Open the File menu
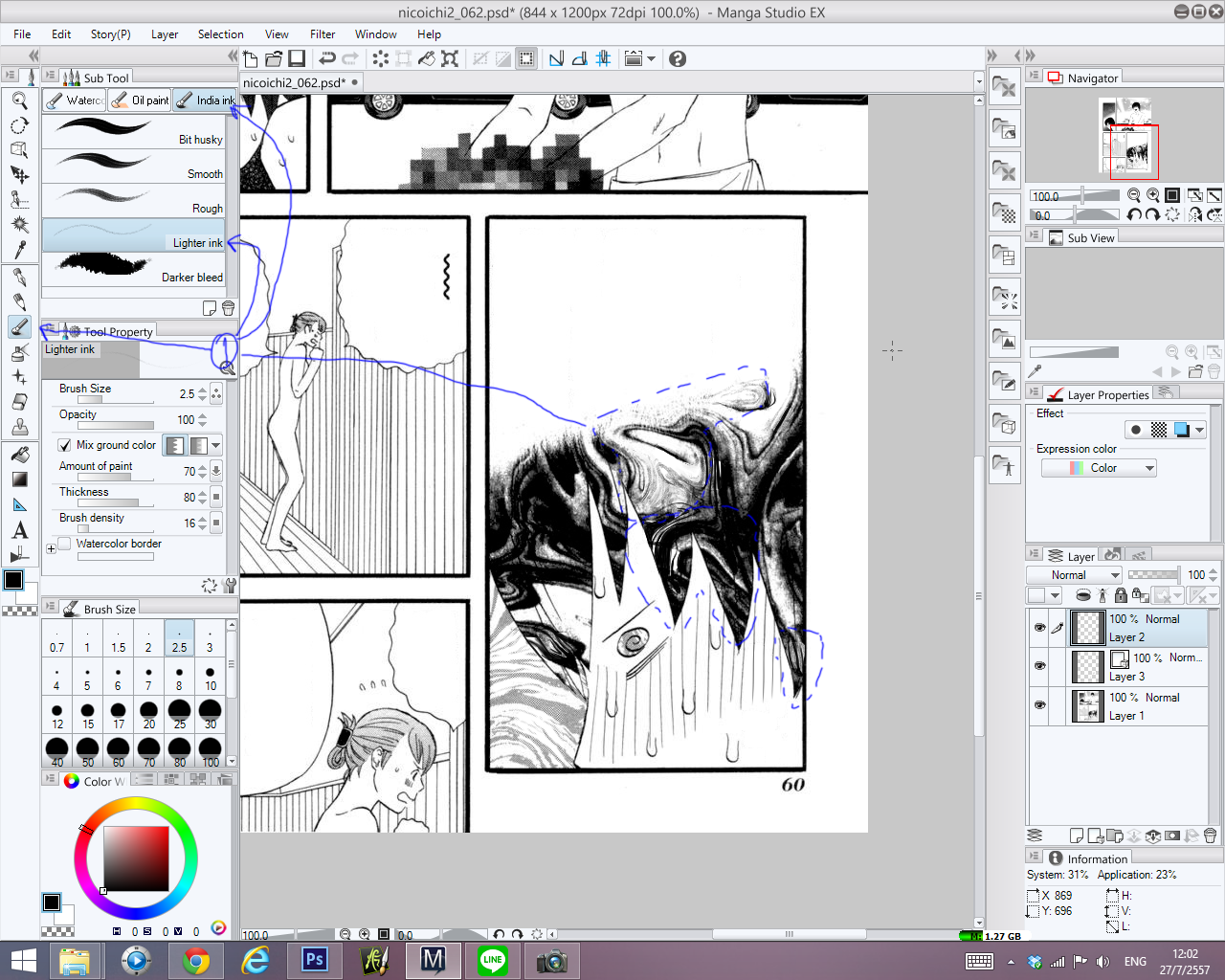This screenshot has height=980, width=1225. [x=22, y=34]
